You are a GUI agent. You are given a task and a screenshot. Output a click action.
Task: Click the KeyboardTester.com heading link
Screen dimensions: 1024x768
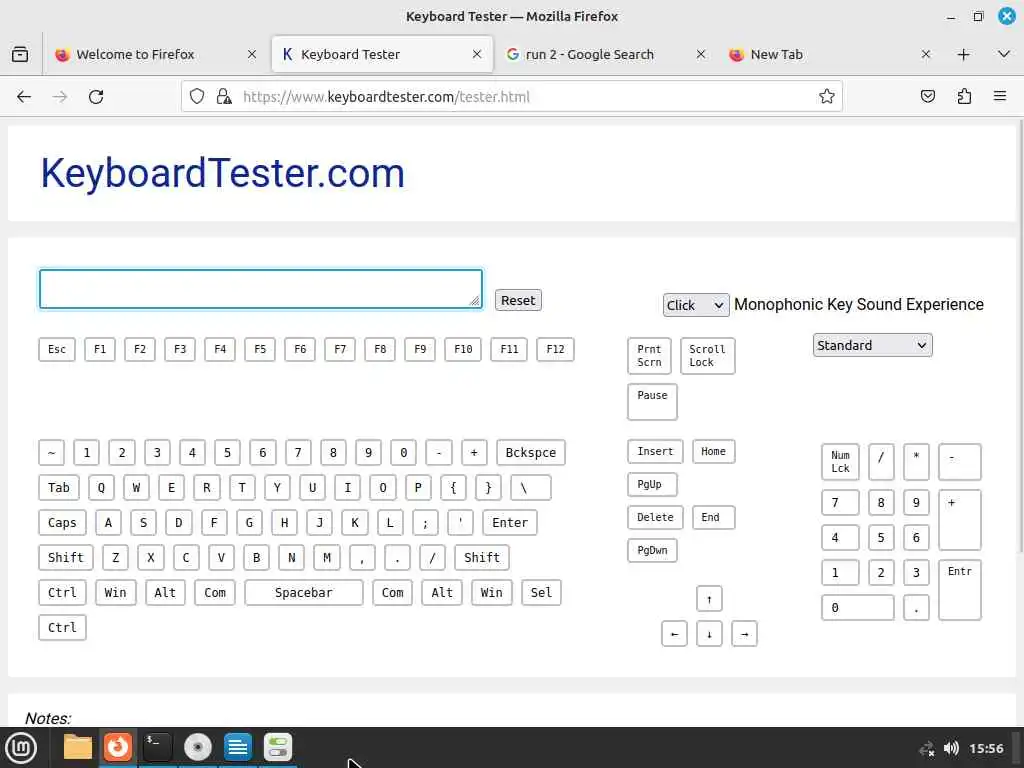223,174
